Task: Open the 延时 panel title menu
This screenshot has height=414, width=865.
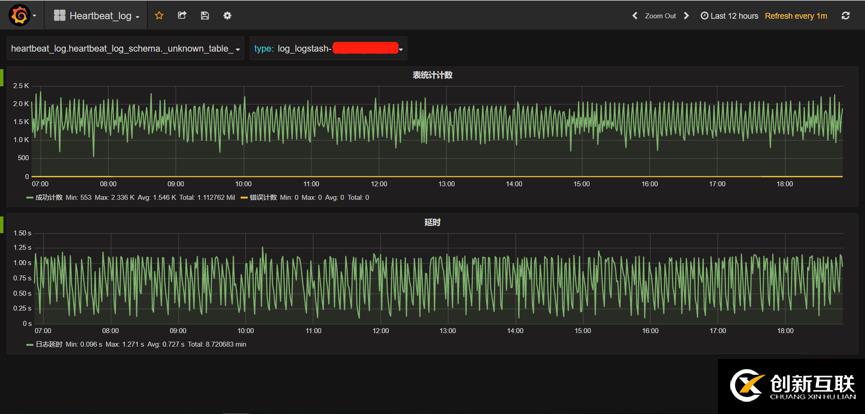Action: 432,222
